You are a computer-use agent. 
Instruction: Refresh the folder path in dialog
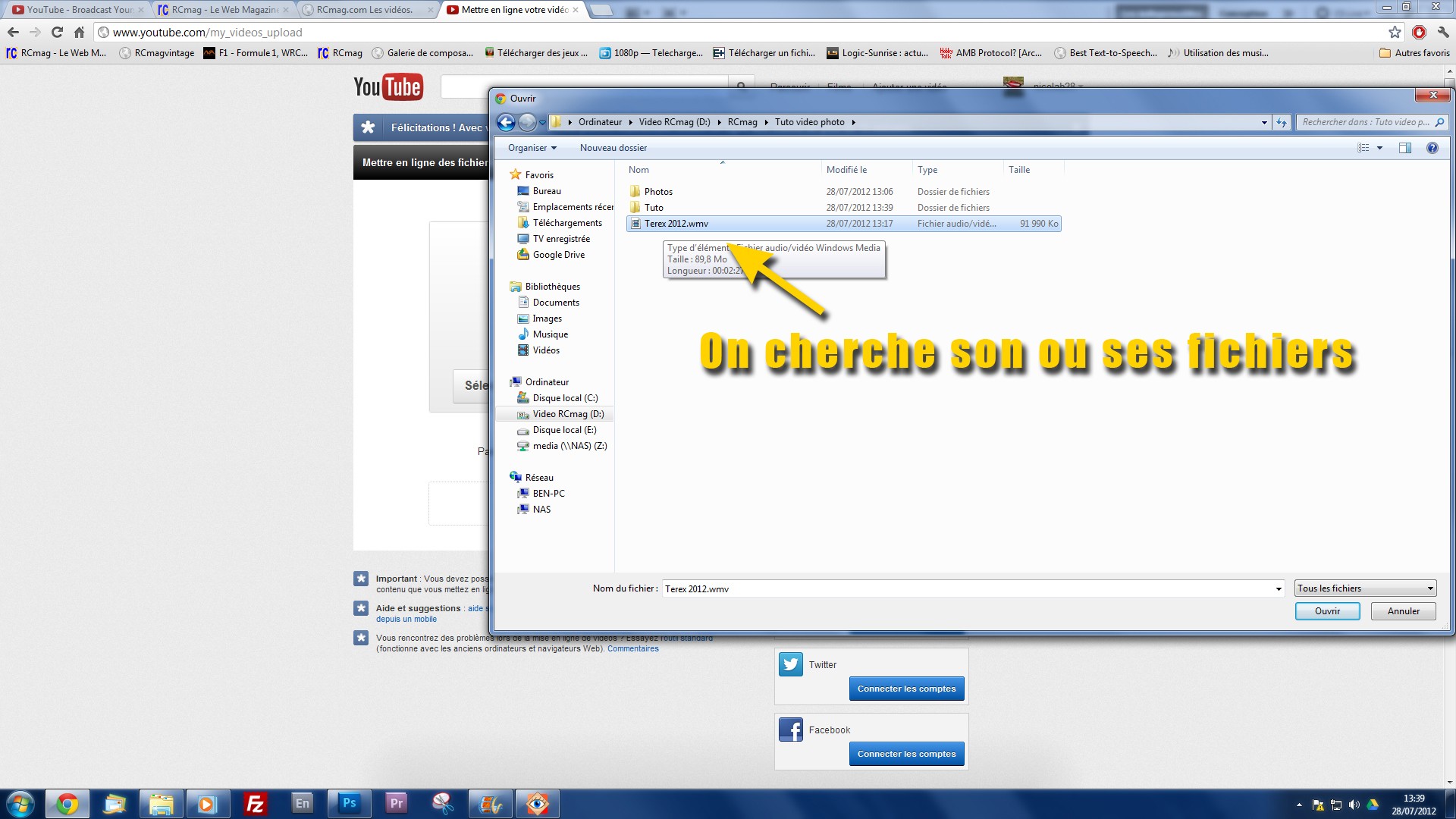click(x=1282, y=122)
